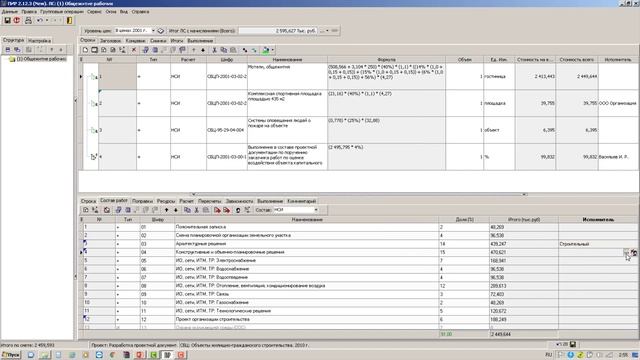Screen dimensions: 640x360
Task: Select the (1) Общежитие рабочих tree item
Action: [41, 59]
